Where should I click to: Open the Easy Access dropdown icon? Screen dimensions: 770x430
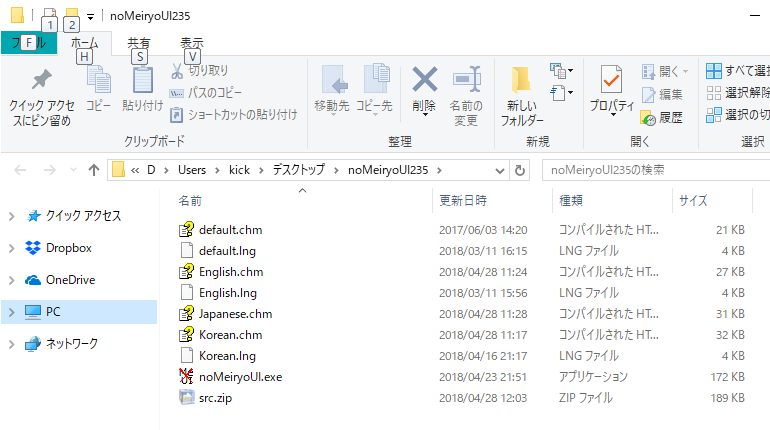561,93
